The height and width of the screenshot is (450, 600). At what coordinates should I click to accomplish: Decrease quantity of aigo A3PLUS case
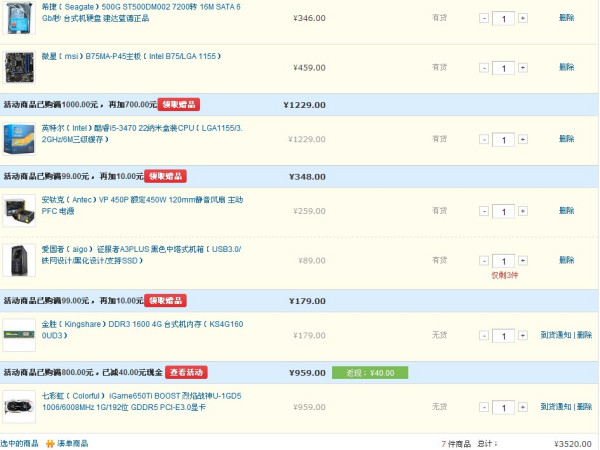484,261
